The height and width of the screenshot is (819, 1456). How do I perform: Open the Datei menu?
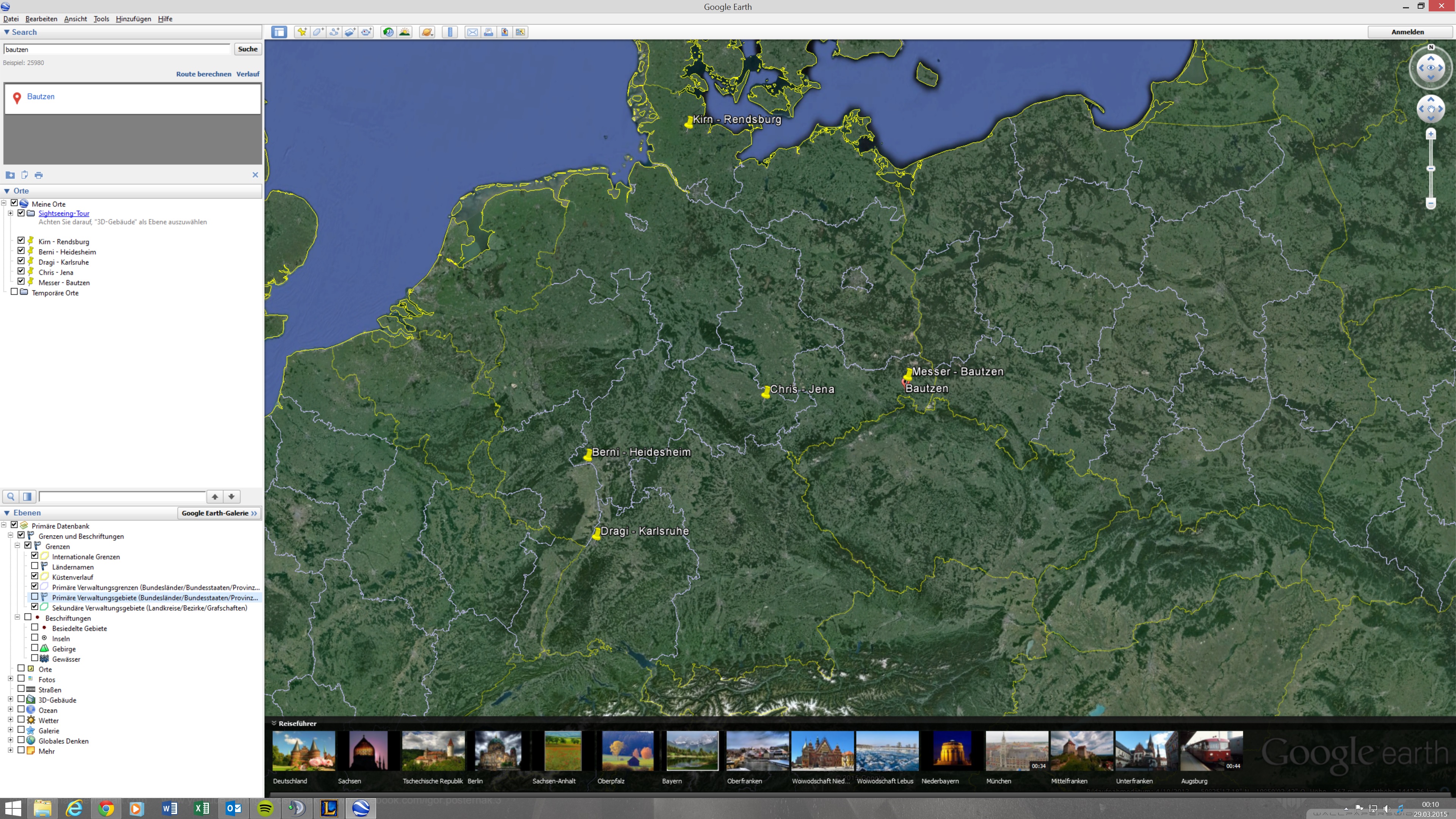(x=11, y=19)
